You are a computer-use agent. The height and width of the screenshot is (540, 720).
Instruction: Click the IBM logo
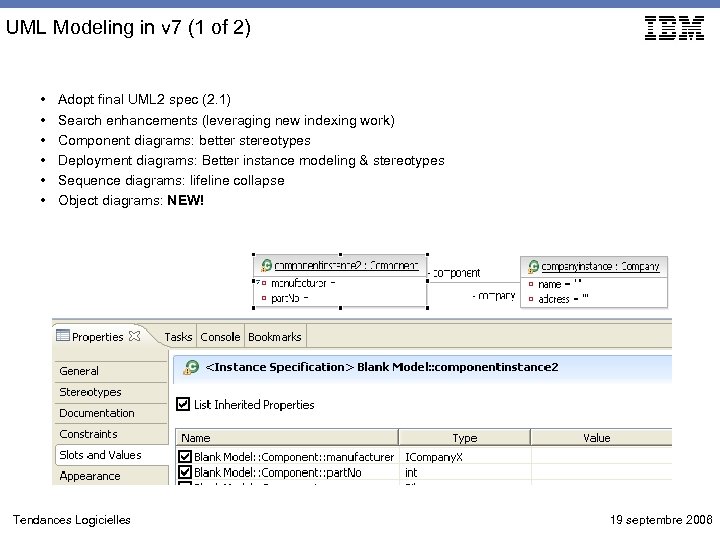[674, 28]
